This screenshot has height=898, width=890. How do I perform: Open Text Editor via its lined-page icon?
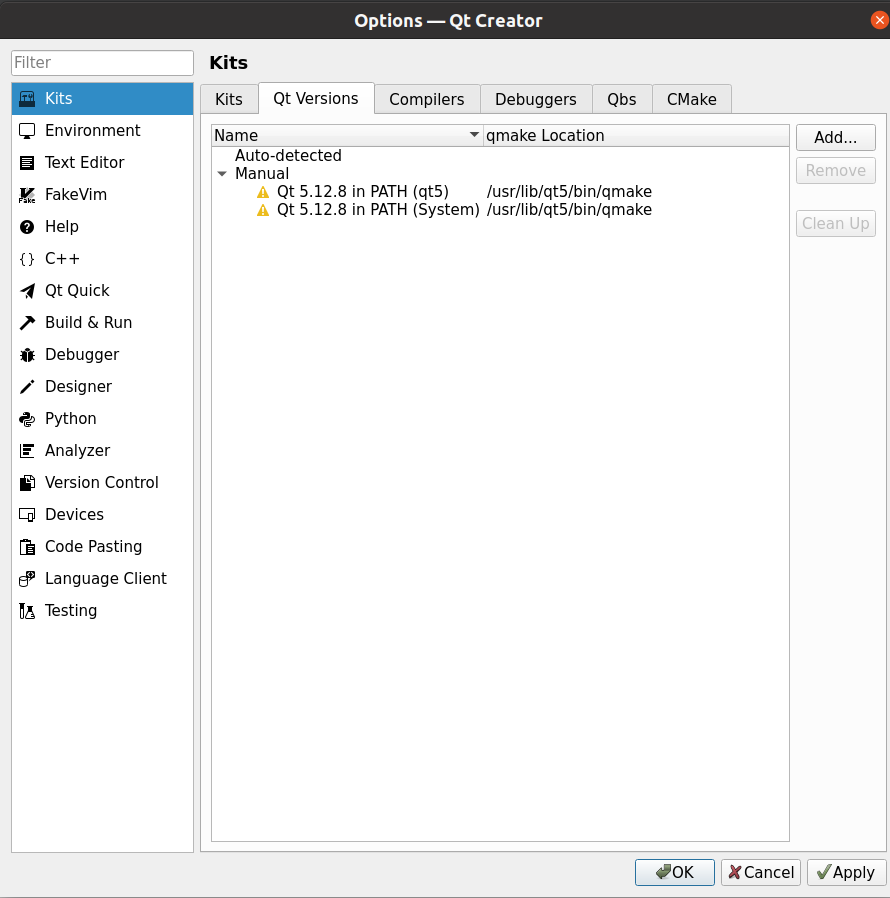point(27,163)
